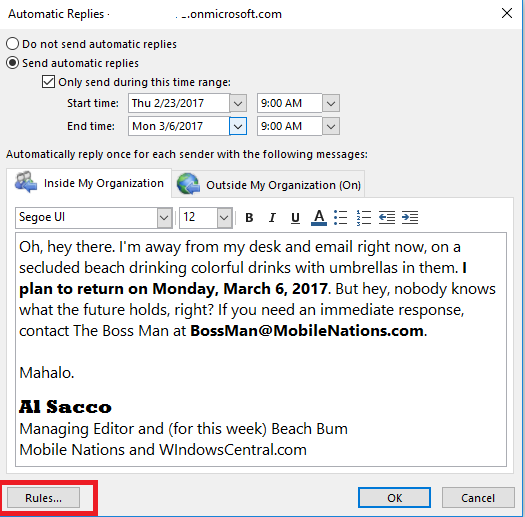Switch to Inside My Organization tab

pyautogui.click(x=89, y=183)
